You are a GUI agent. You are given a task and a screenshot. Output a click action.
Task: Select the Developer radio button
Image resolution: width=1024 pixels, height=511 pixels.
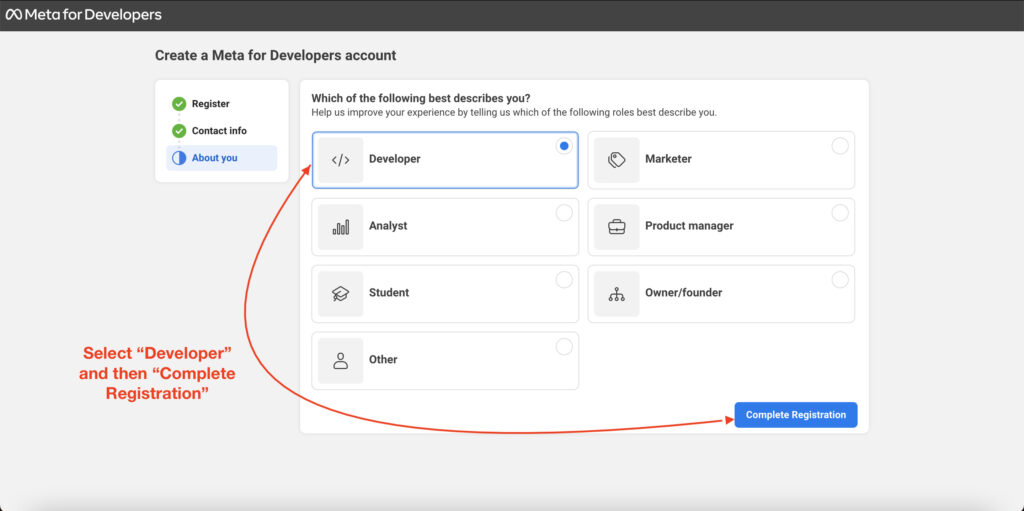click(564, 146)
